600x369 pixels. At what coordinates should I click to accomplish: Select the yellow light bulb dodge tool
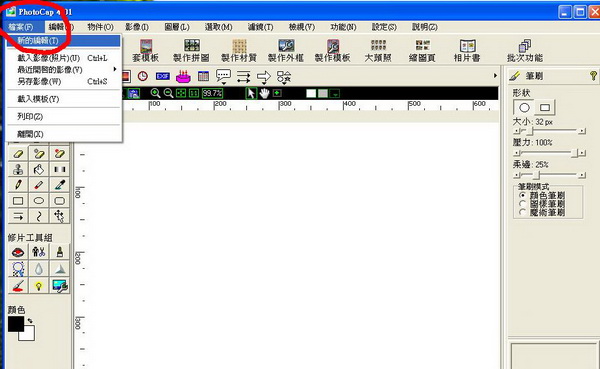tap(39, 286)
